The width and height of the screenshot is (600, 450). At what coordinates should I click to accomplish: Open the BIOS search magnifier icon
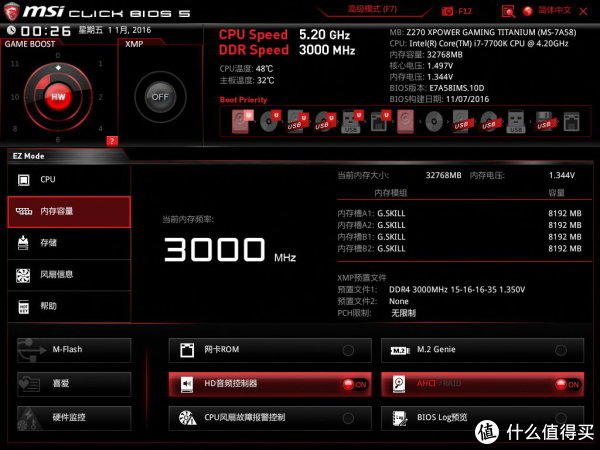[x=508, y=11]
